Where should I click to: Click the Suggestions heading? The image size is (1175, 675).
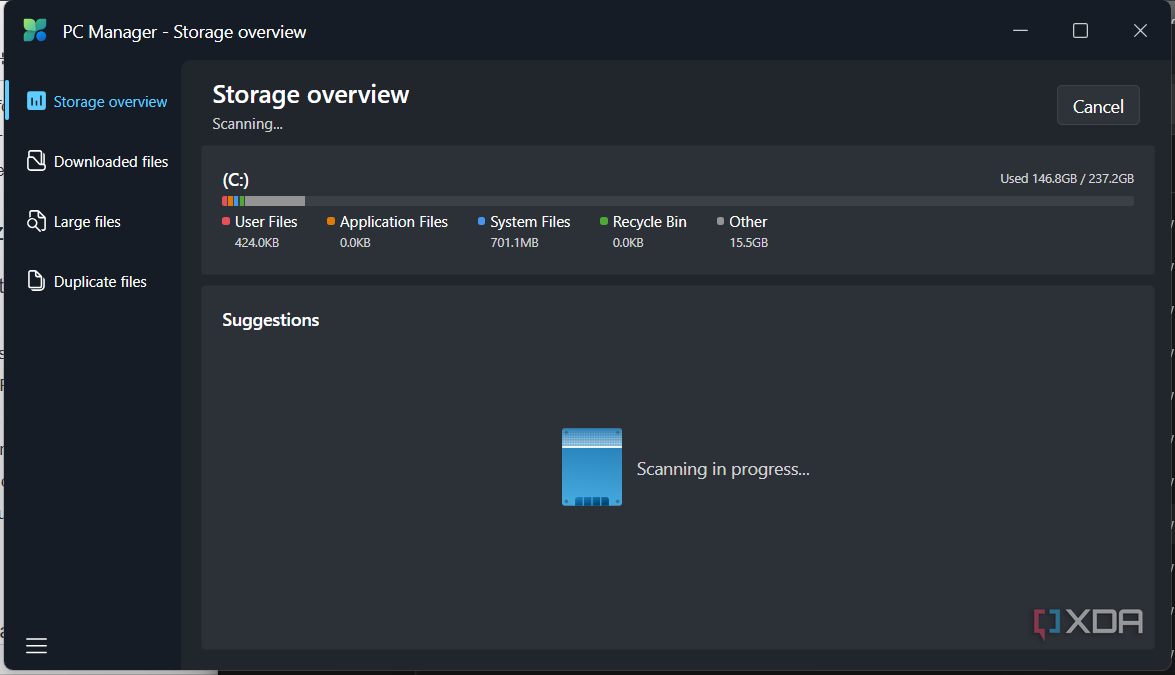pos(271,320)
